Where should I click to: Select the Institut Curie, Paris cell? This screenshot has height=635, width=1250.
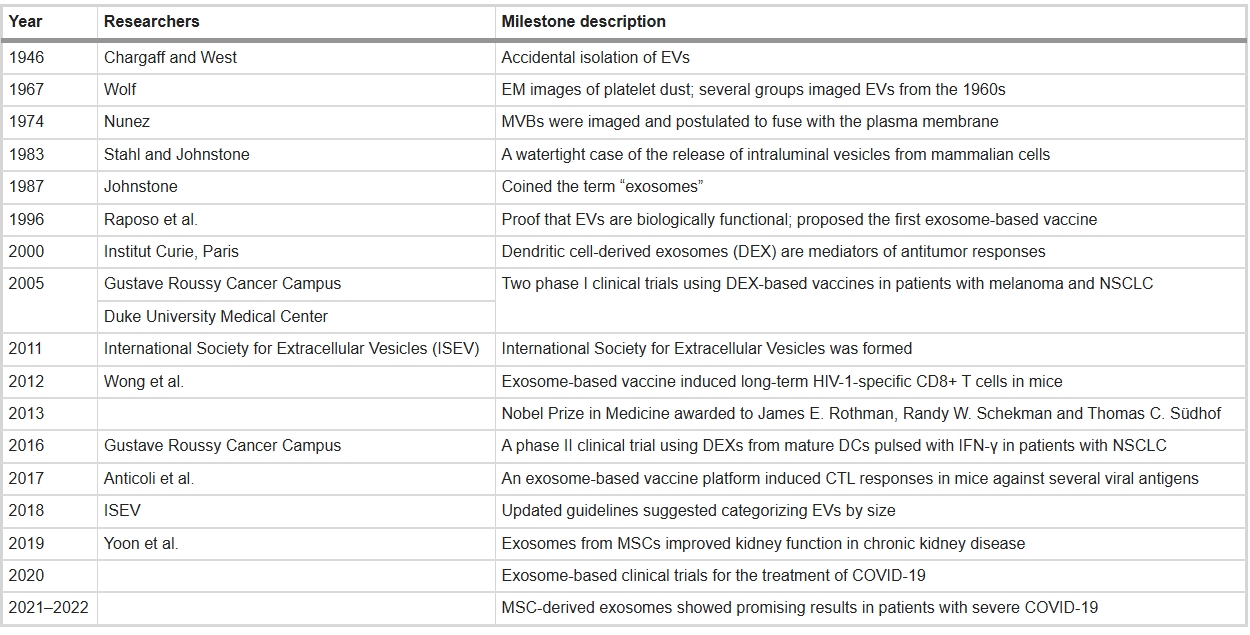tap(172, 251)
